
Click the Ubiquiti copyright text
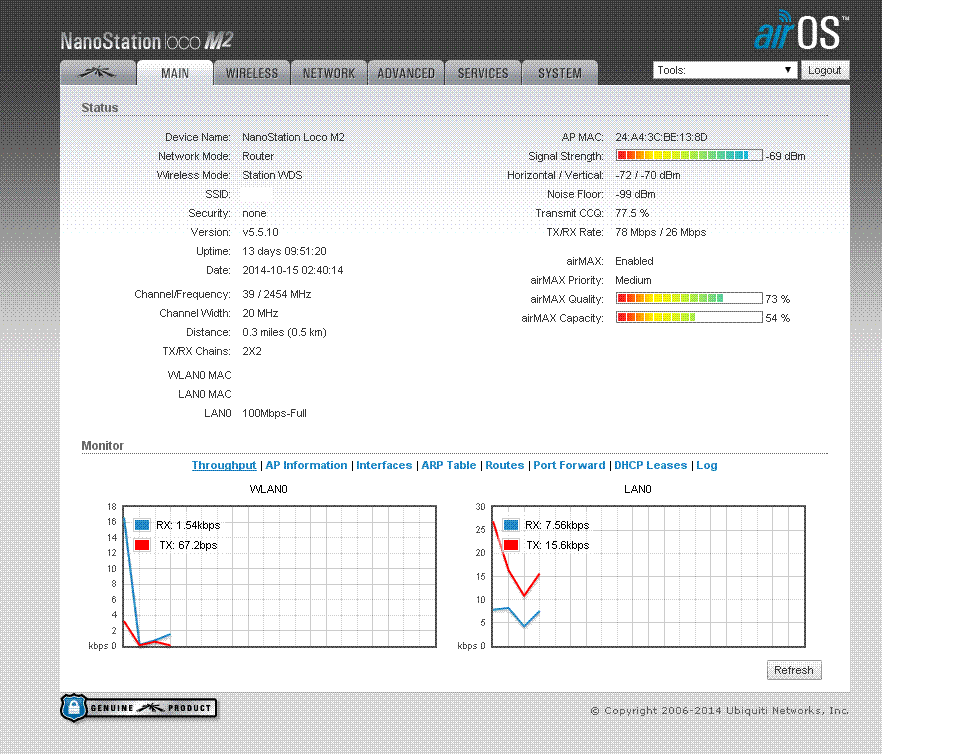(719, 711)
